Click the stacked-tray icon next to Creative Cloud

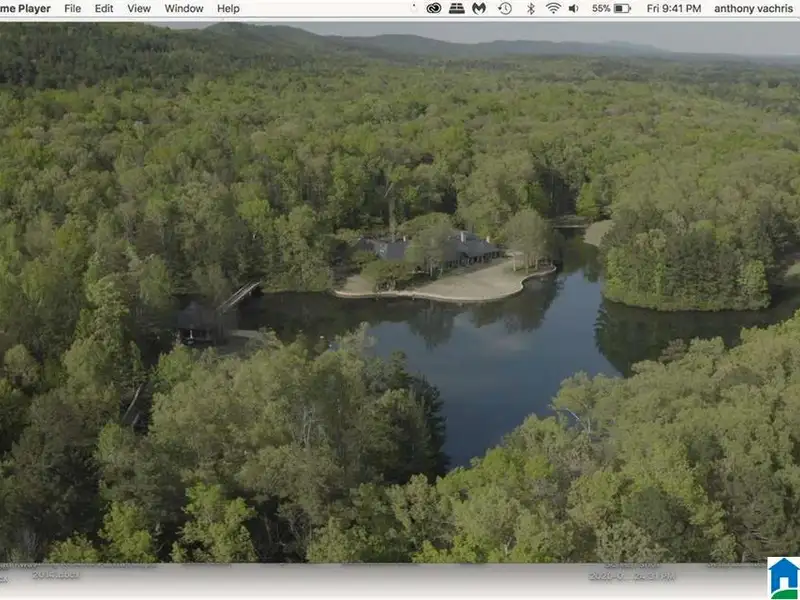pos(456,8)
